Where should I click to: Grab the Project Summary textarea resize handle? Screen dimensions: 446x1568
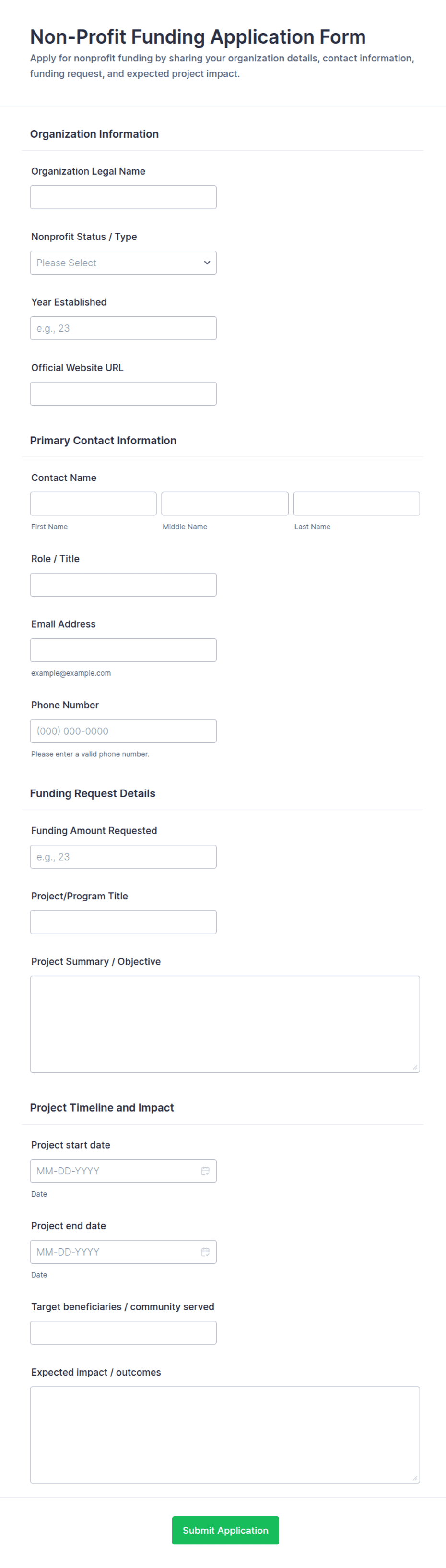pos(415,1067)
